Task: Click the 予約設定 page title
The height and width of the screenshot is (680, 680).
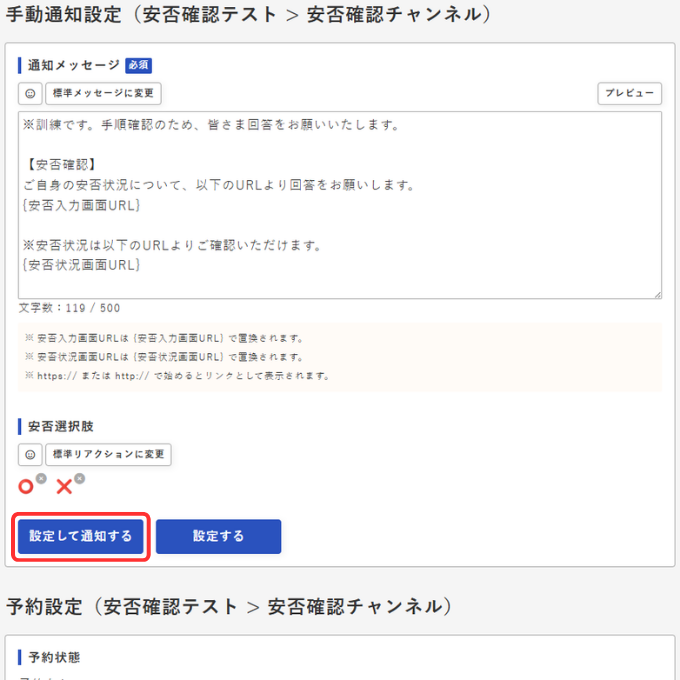Action: coord(229,606)
